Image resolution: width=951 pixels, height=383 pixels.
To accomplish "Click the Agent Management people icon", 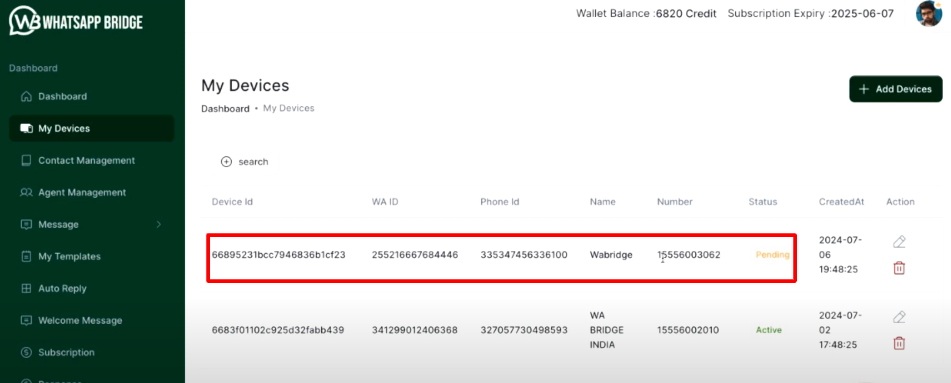I will click(x=26, y=192).
